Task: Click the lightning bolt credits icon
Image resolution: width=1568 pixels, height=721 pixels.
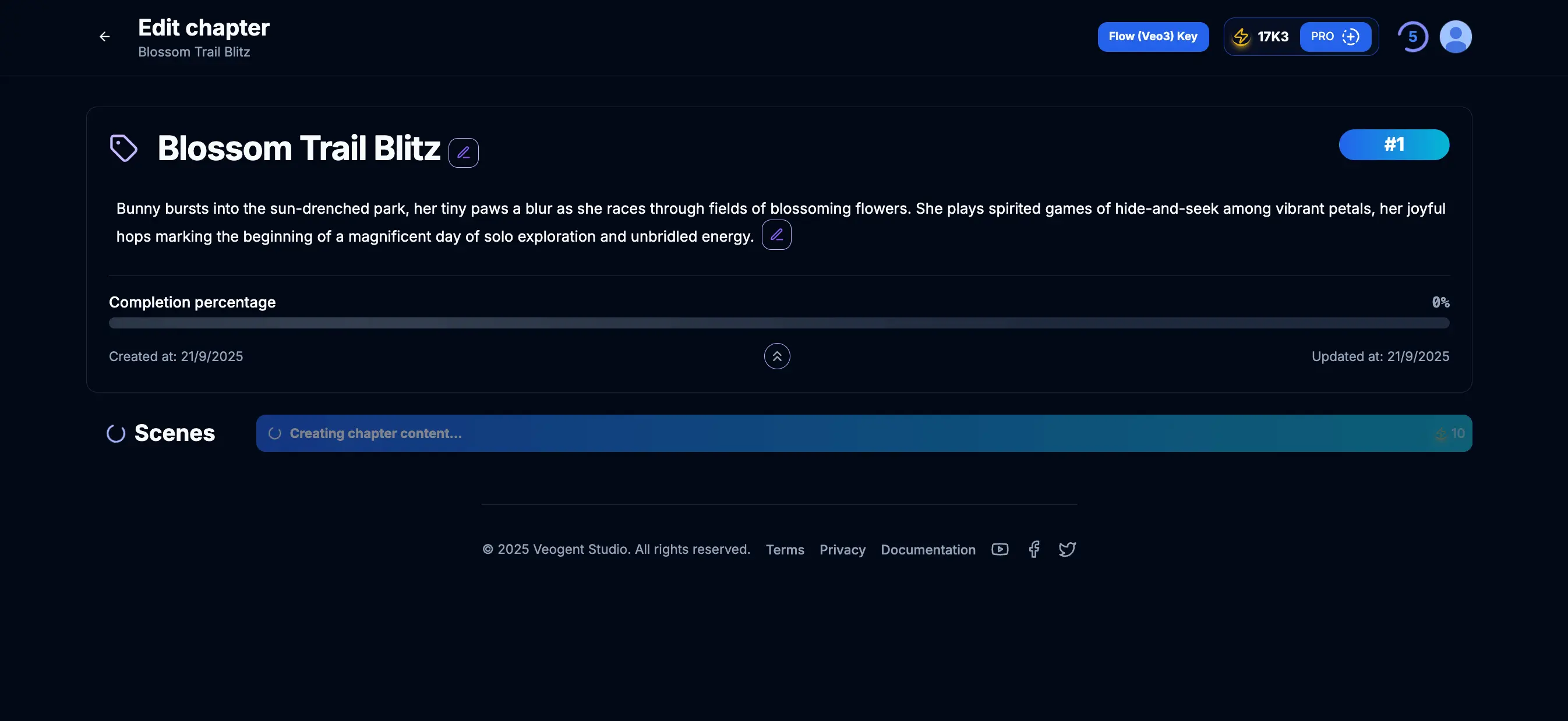Action: [1241, 37]
